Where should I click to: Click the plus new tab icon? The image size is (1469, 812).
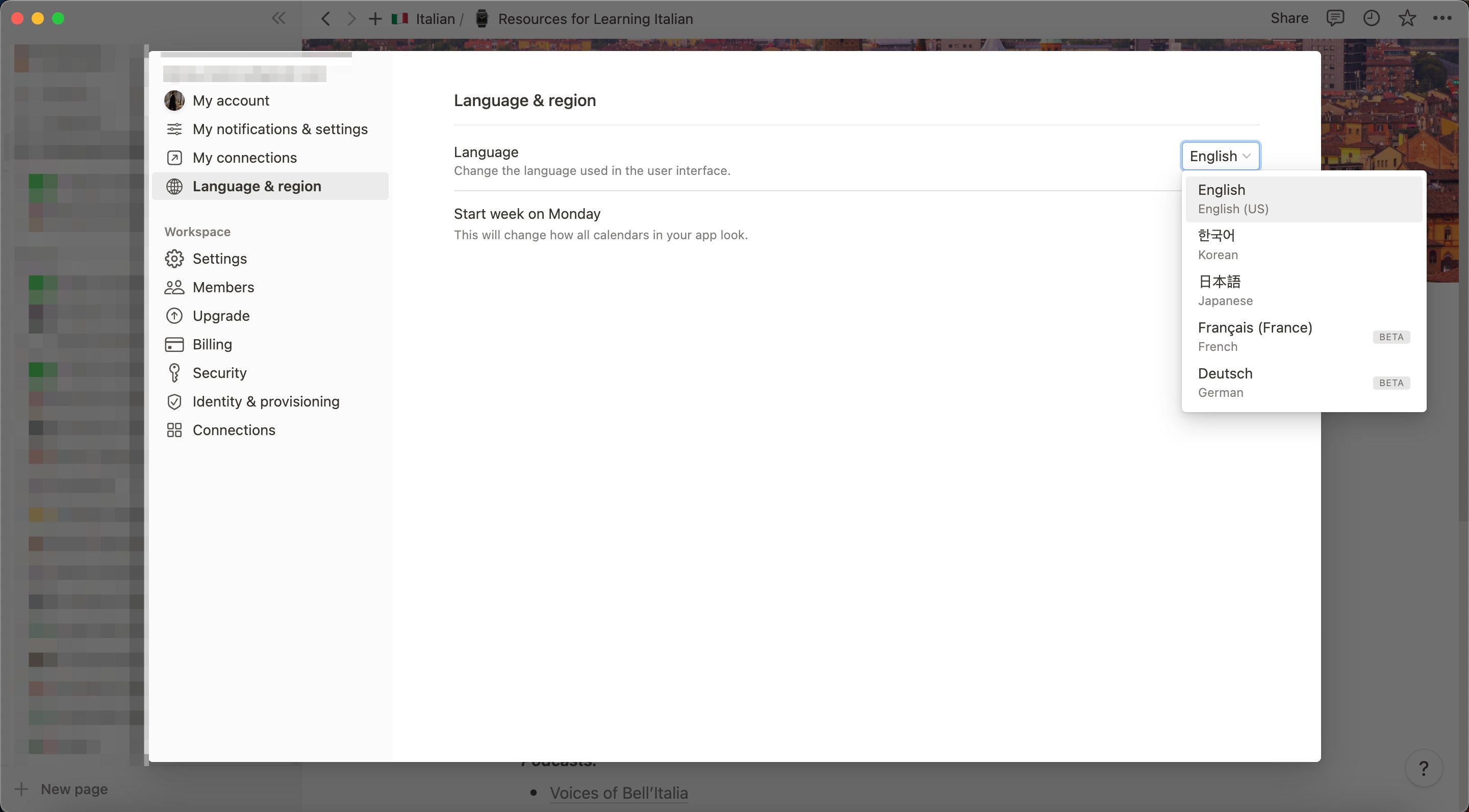375,19
